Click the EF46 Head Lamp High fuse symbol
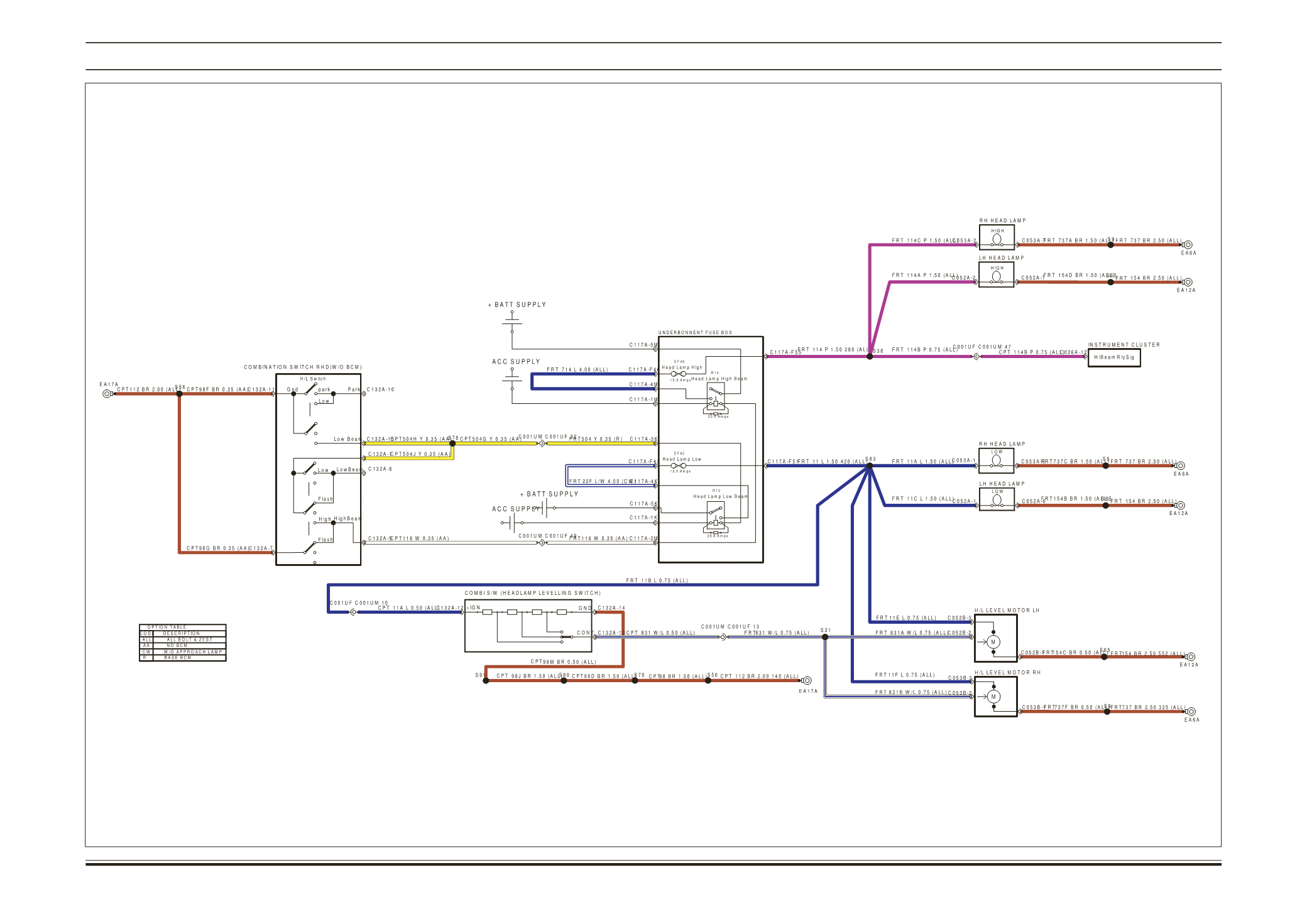 [678, 374]
